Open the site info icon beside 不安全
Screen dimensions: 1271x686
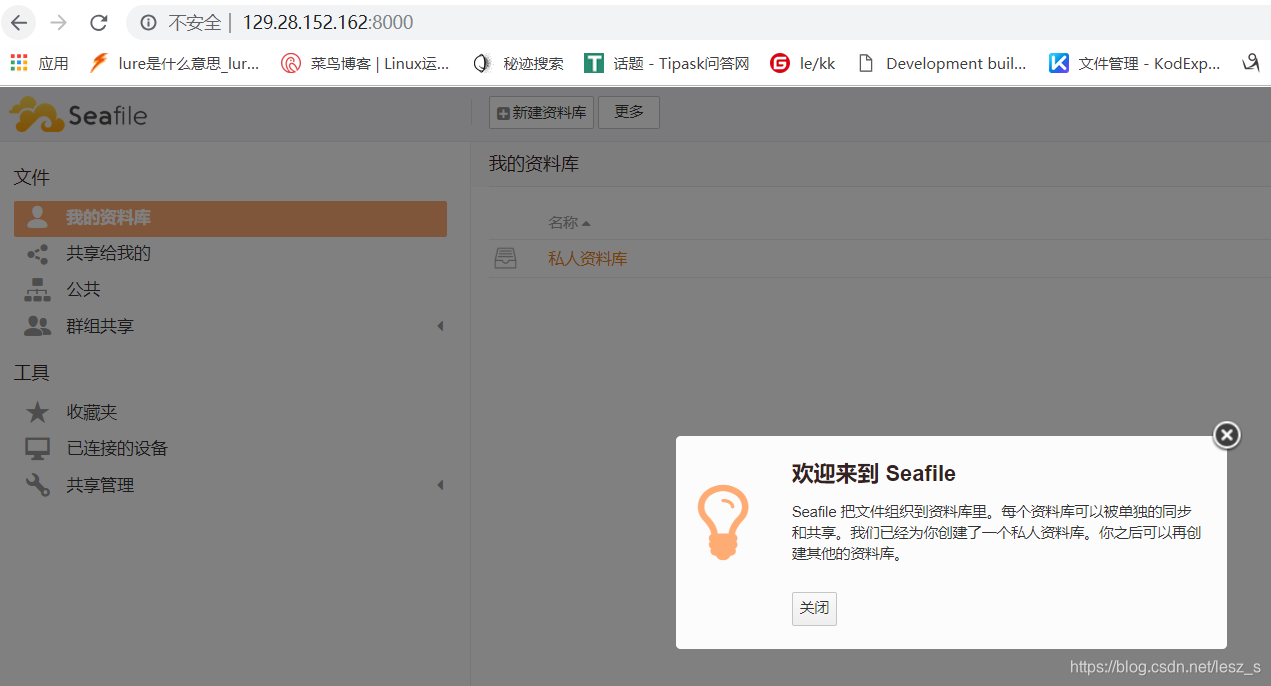[148, 22]
